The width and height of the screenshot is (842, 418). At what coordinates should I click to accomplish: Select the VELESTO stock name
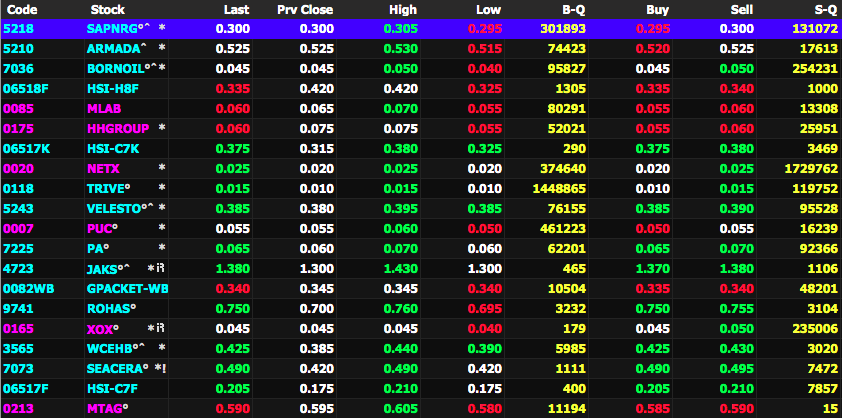coord(113,208)
